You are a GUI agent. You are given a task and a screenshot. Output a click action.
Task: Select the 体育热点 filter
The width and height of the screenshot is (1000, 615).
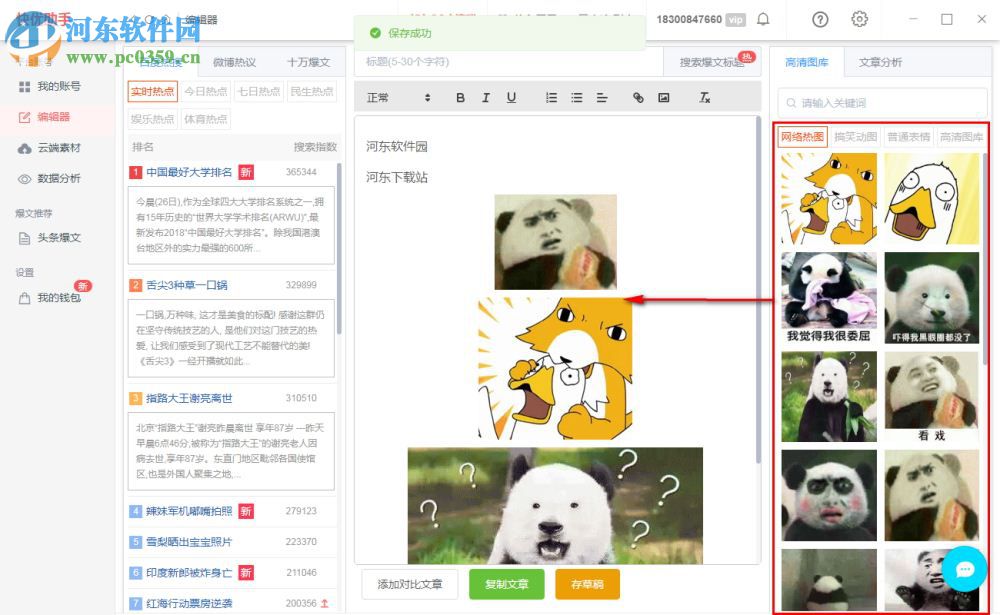coord(205,119)
